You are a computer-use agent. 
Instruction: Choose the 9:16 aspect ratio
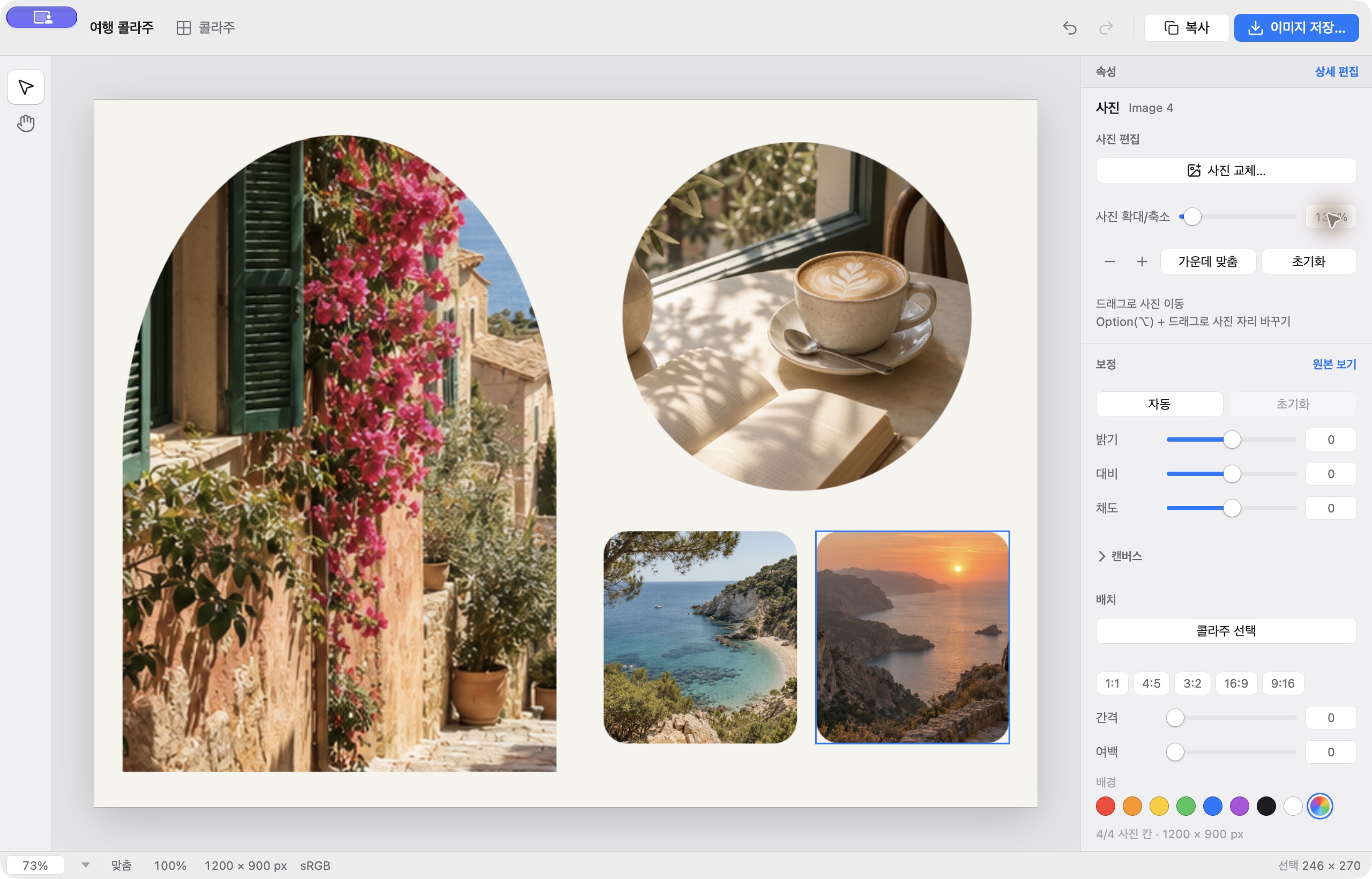1282,683
